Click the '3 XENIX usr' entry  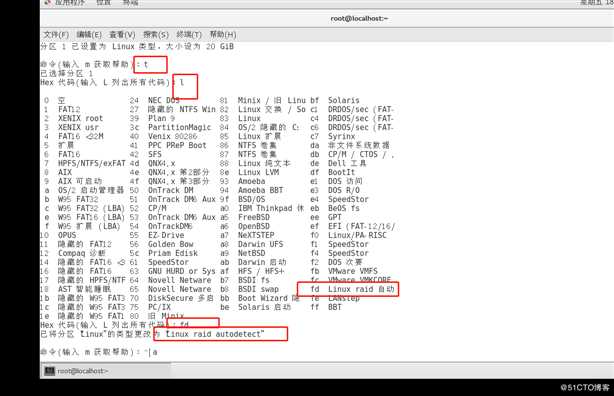(71, 127)
